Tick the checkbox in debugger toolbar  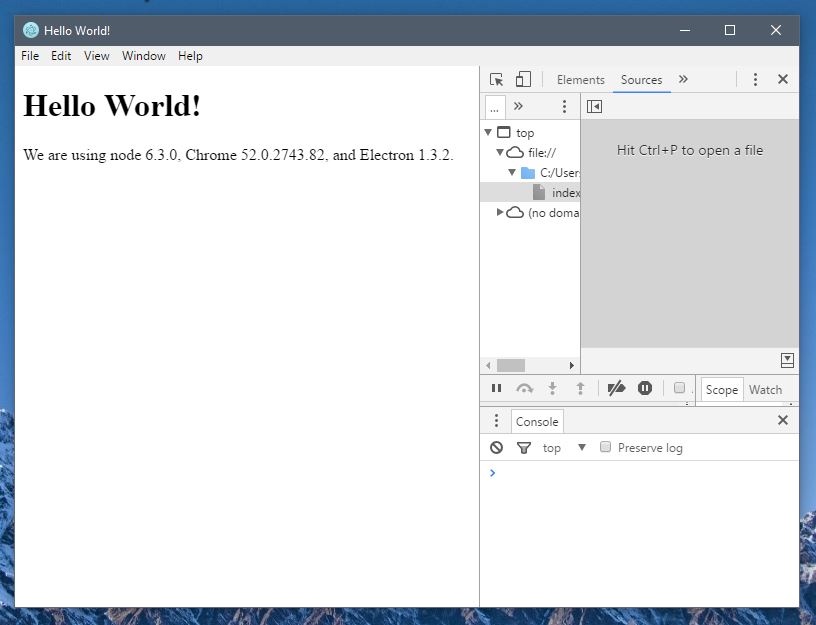pos(679,388)
